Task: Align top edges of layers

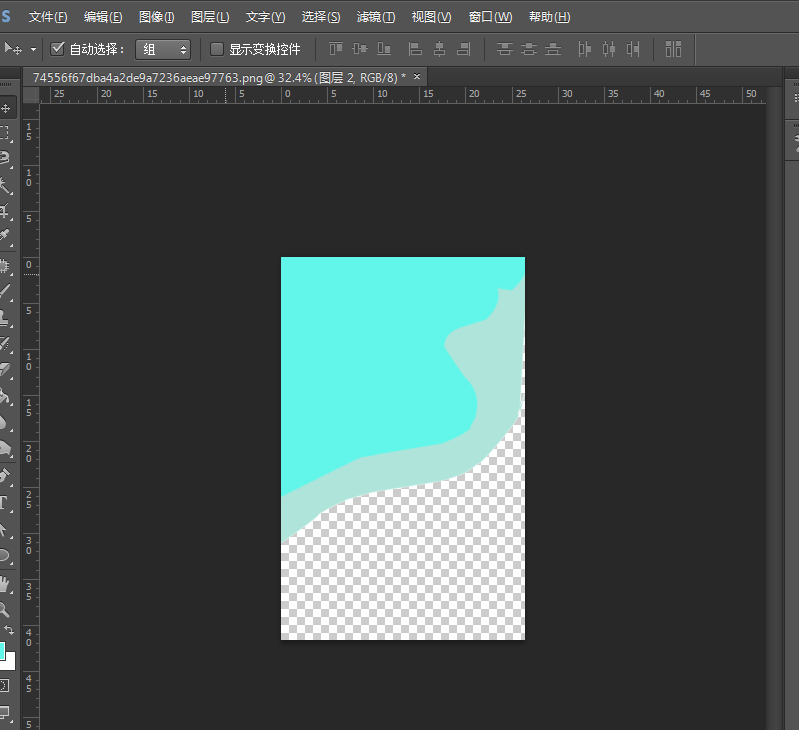Action: (x=336, y=49)
